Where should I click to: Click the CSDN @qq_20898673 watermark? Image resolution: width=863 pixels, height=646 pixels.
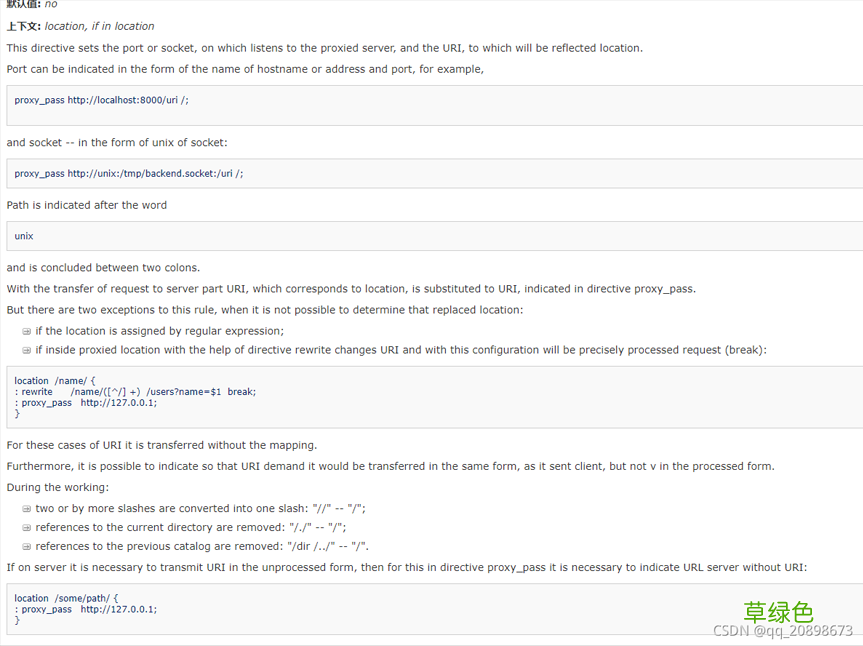783,631
